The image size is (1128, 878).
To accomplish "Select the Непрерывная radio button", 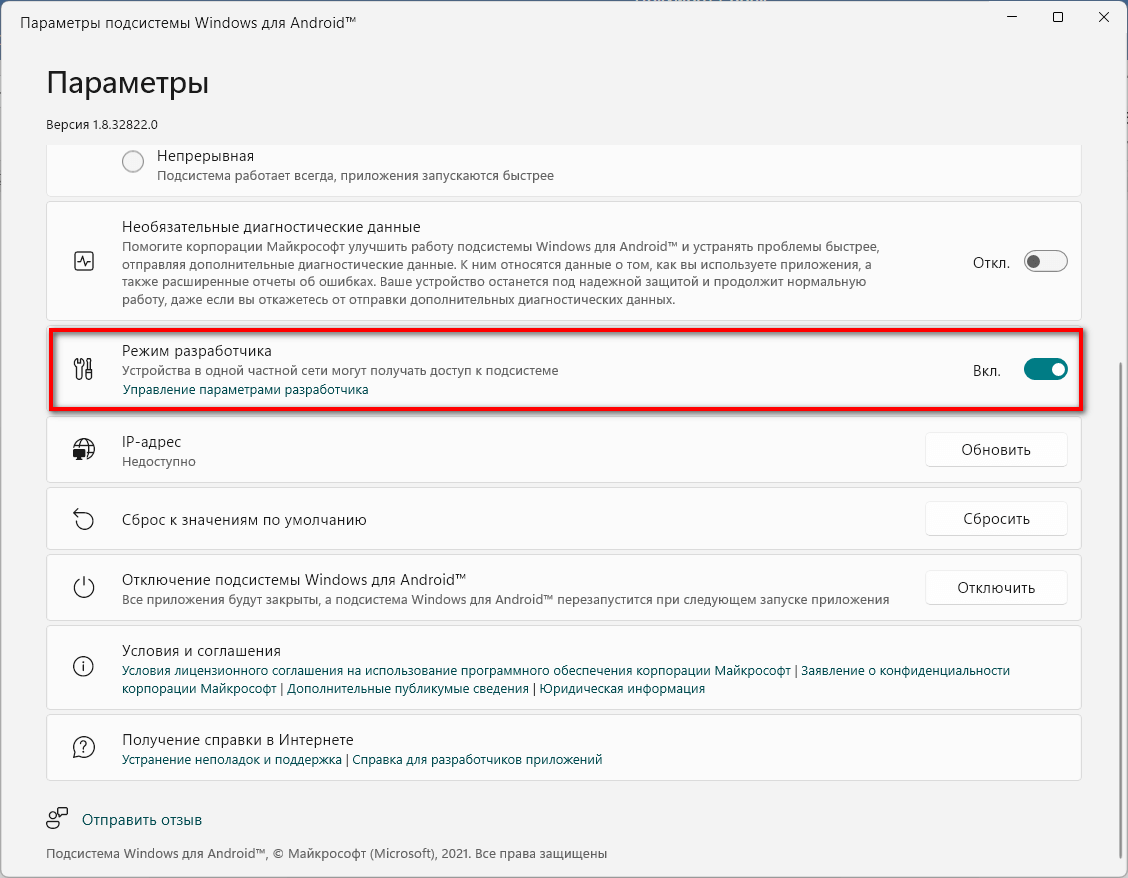I will click(133, 161).
